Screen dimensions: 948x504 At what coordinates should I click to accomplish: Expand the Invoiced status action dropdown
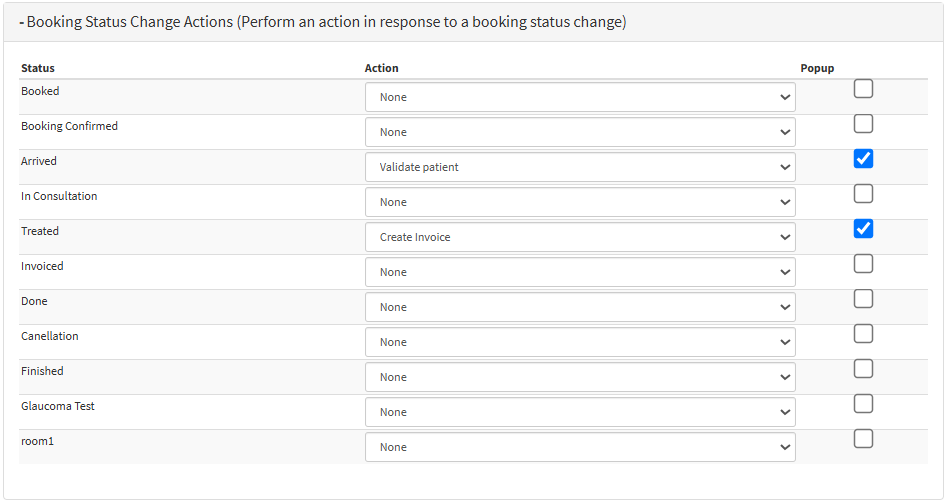click(x=580, y=273)
